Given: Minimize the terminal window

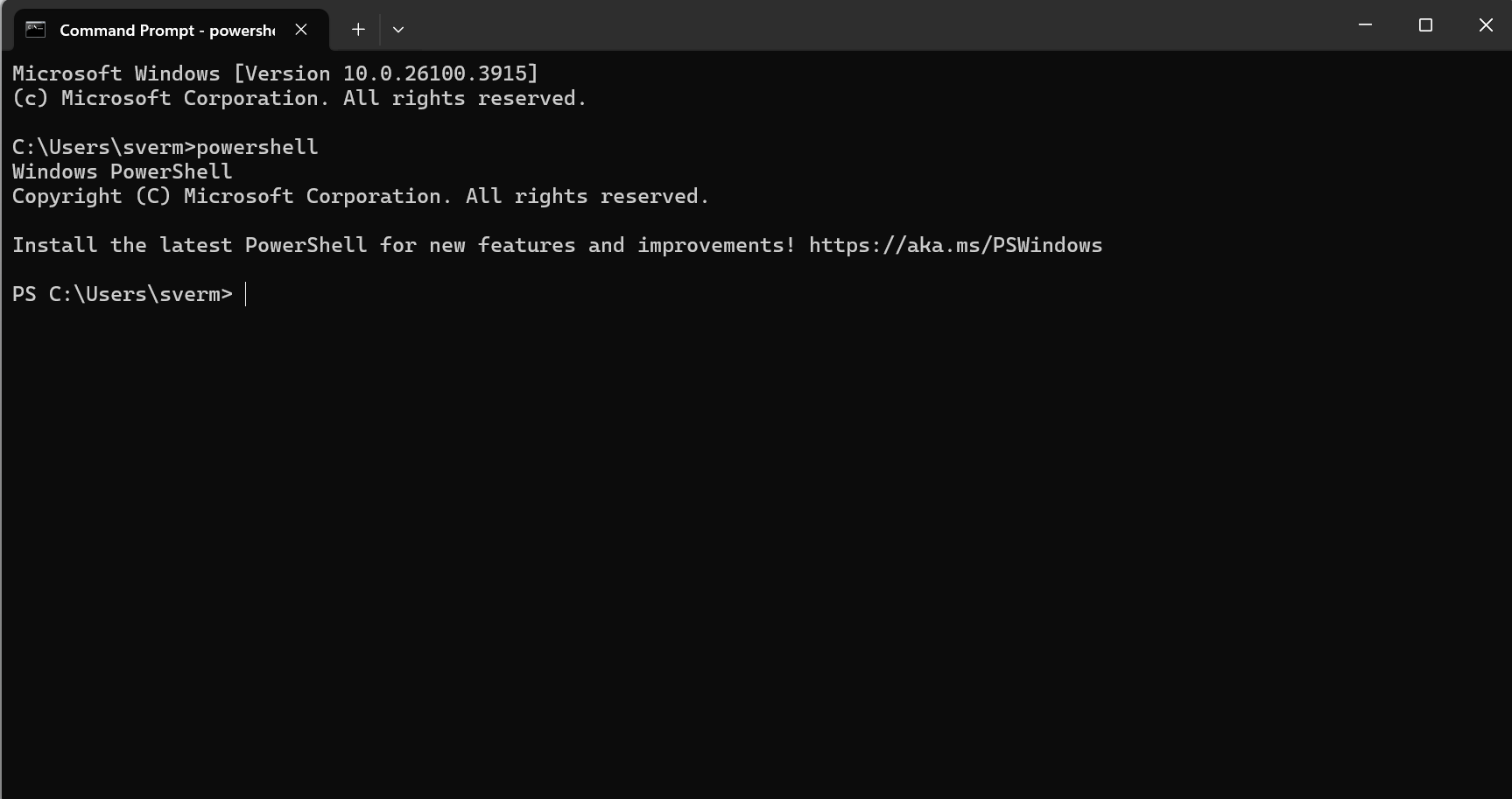Looking at the screenshot, I should pos(1365,25).
